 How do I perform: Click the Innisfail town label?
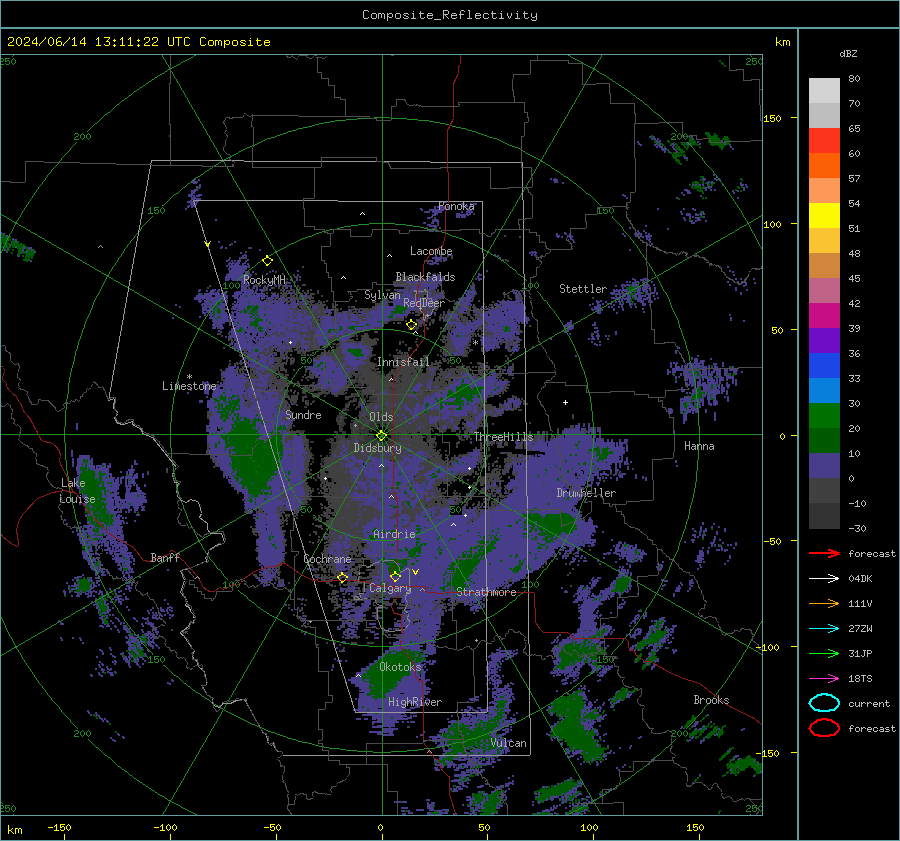(x=403, y=362)
